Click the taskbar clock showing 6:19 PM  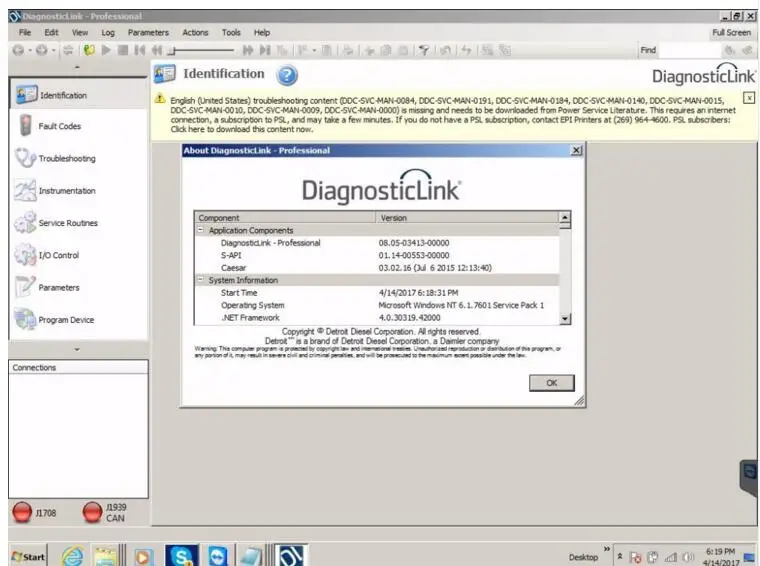(721, 557)
